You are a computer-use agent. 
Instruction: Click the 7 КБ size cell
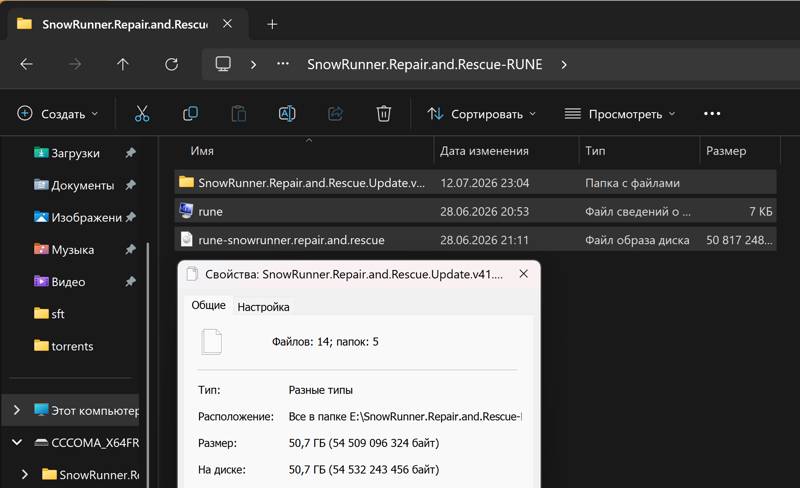click(x=760, y=211)
